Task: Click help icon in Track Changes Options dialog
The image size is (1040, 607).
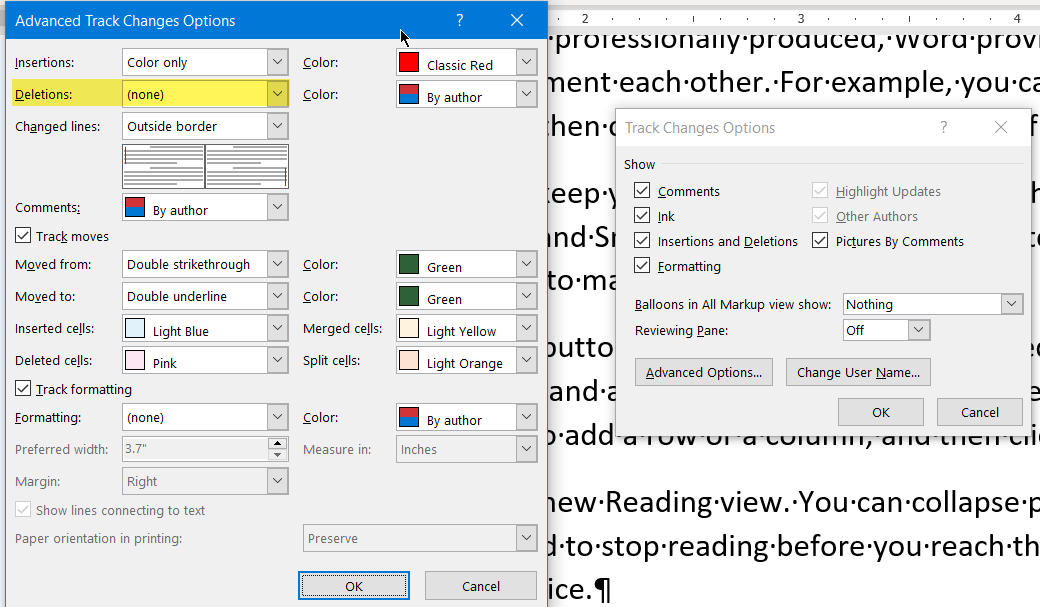Action: (944, 127)
